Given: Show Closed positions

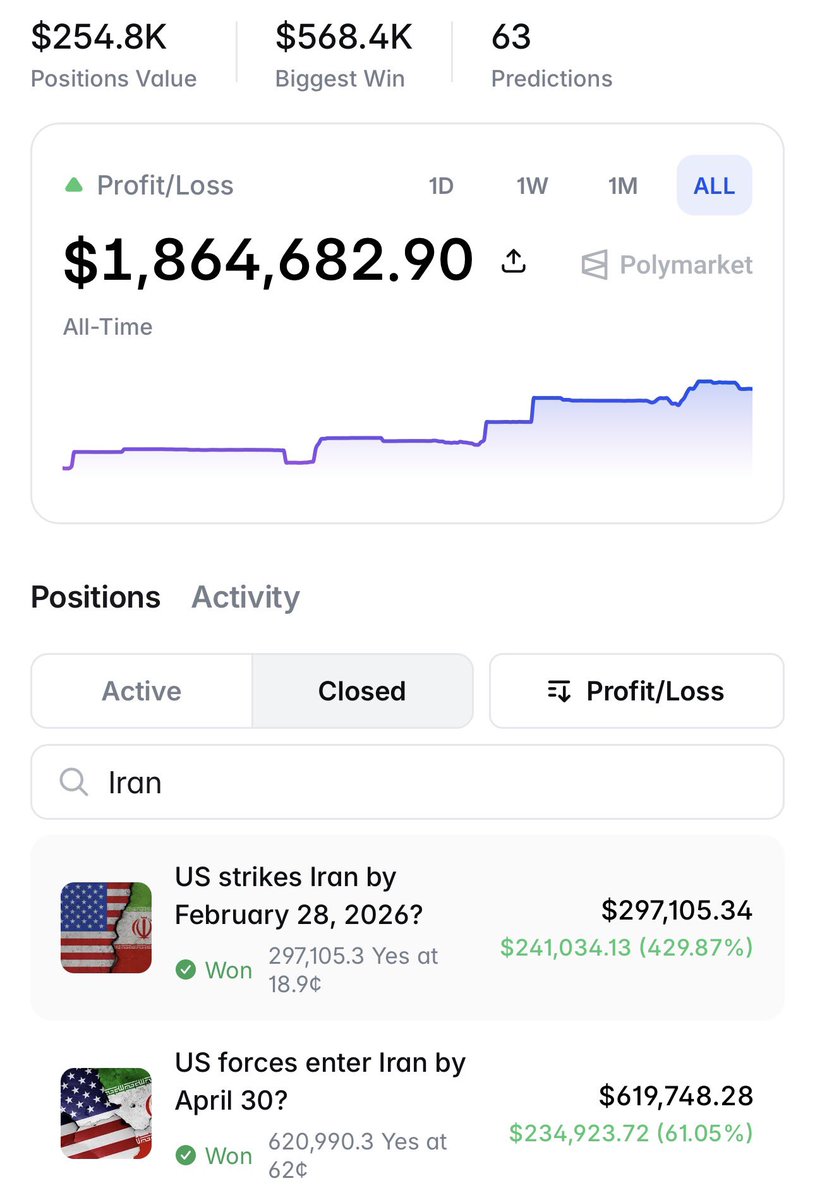Looking at the screenshot, I should coord(362,691).
